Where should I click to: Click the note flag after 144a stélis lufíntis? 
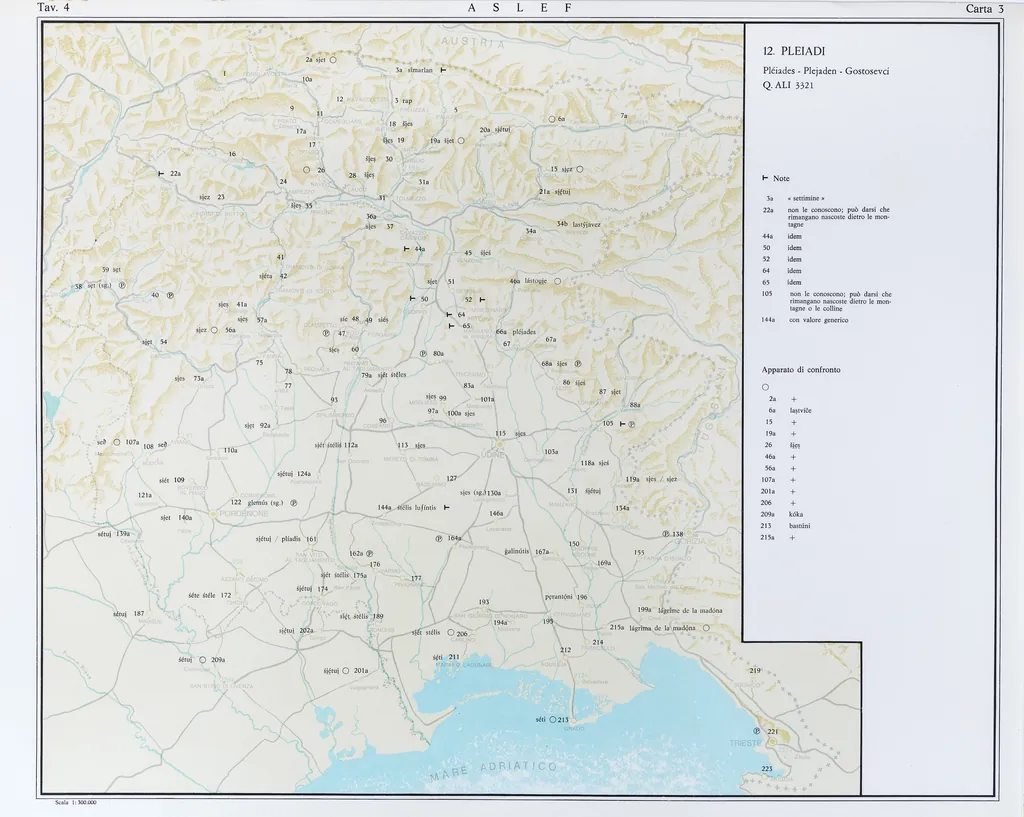point(446,508)
